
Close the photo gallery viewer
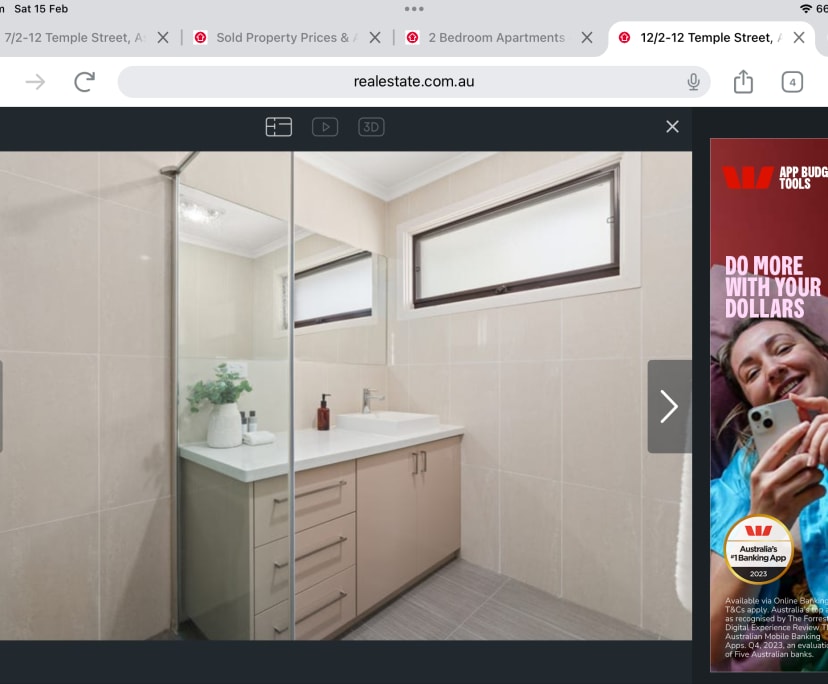click(x=672, y=126)
